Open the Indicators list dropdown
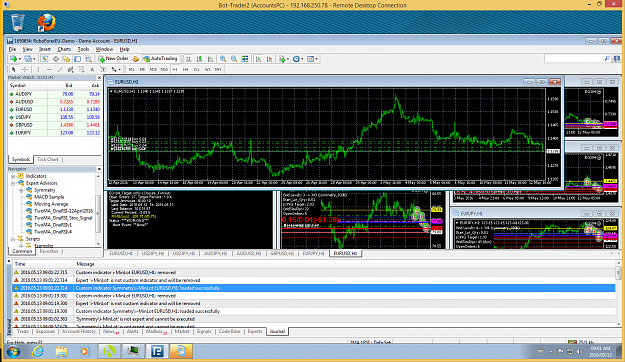This screenshot has width=625, height=362. coord(284,59)
